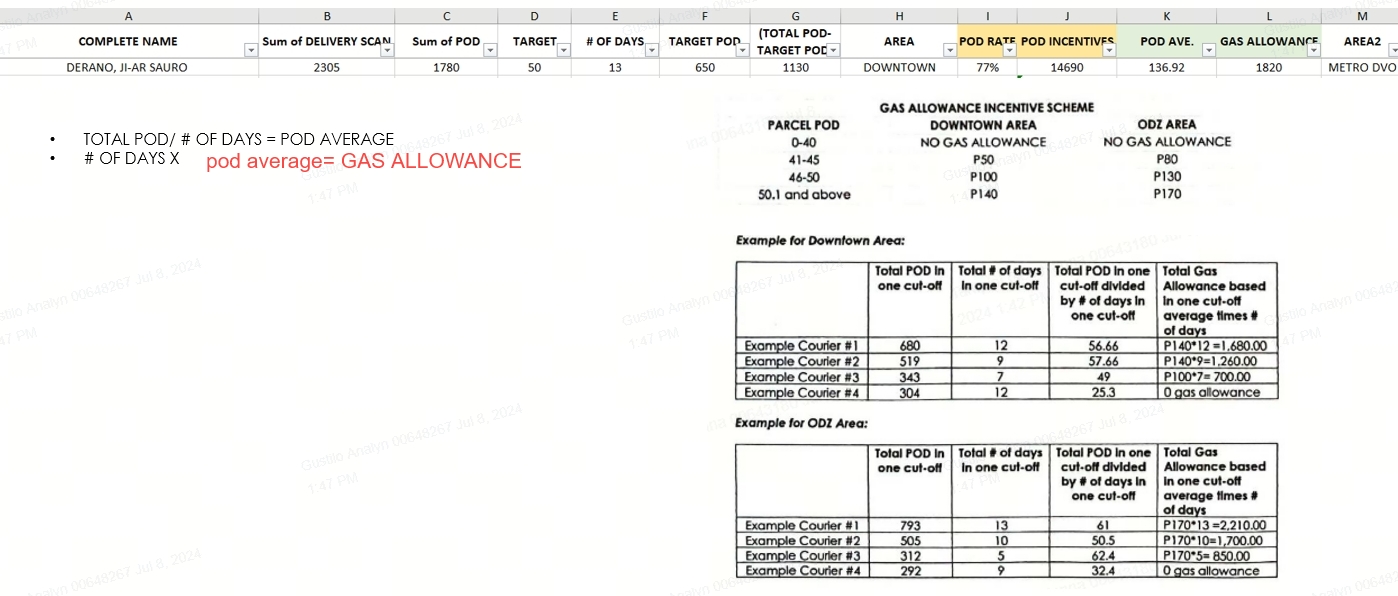Click the ODZ AREA column heading
The height and width of the screenshot is (596, 1398).
click(1166, 125)
